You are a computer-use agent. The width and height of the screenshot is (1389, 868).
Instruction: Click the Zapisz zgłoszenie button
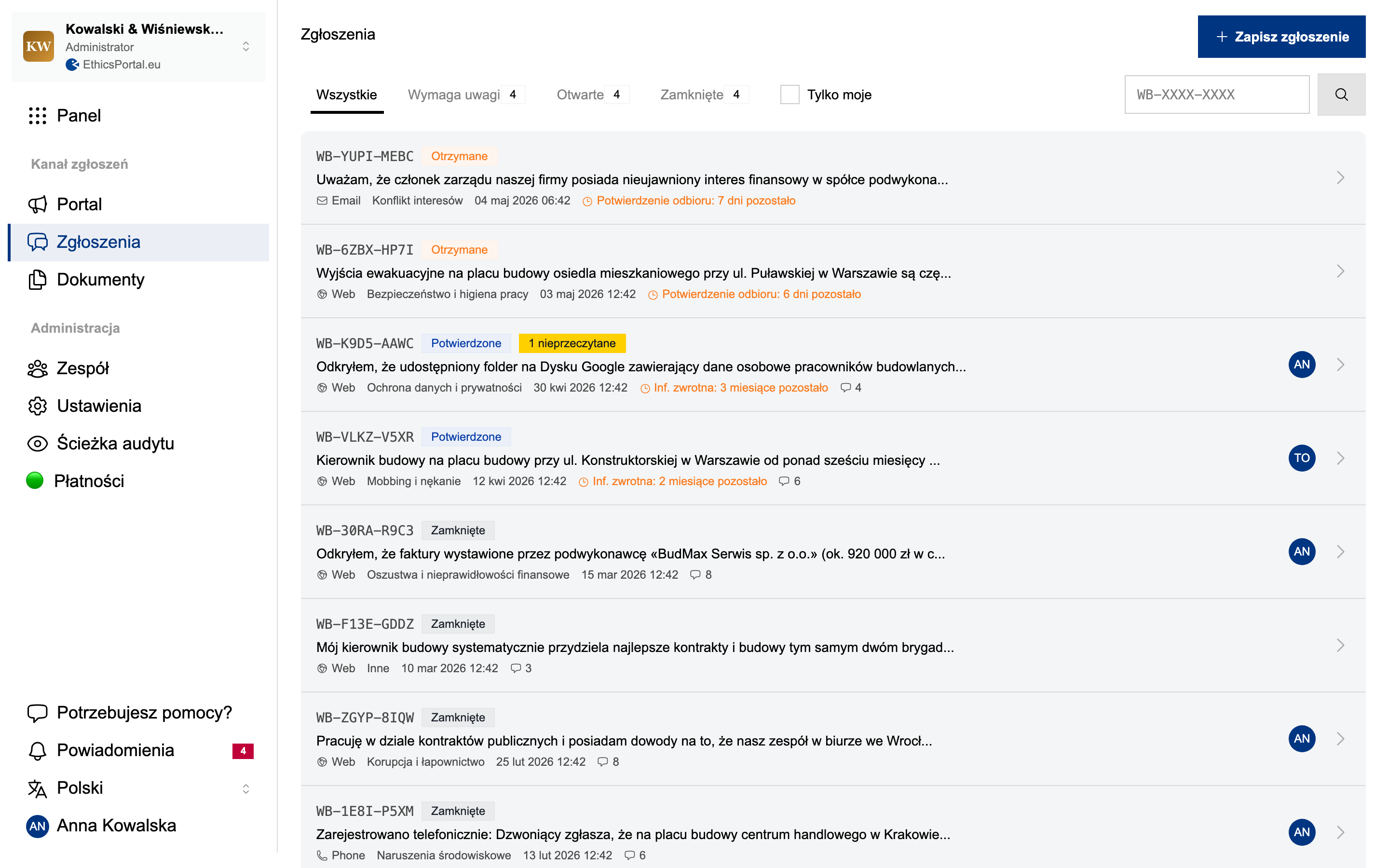click(1281, 37)
